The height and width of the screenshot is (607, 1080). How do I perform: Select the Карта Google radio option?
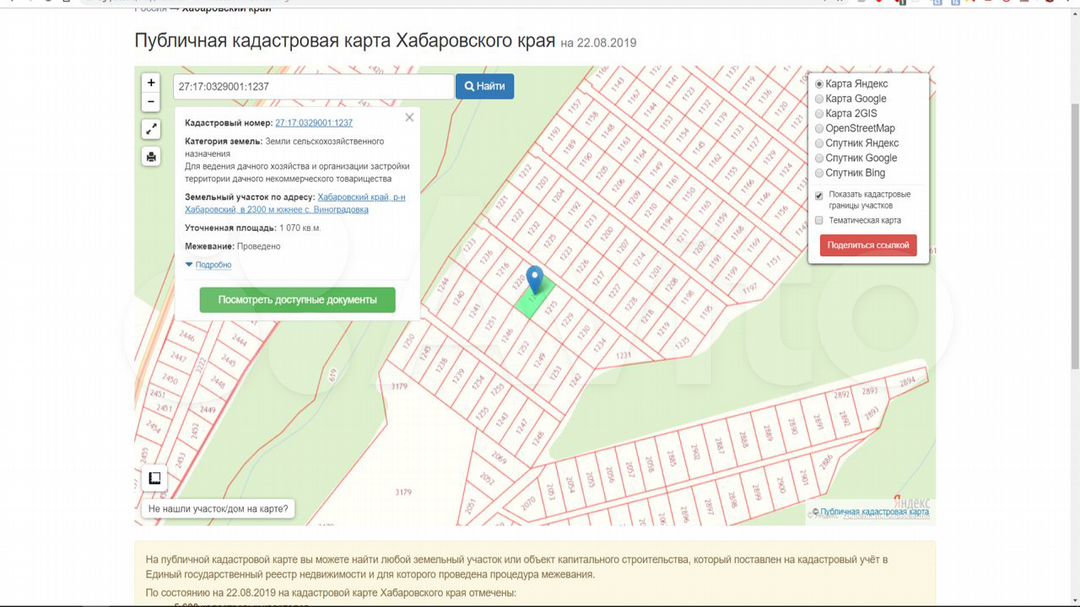click(x=820, y=99)
